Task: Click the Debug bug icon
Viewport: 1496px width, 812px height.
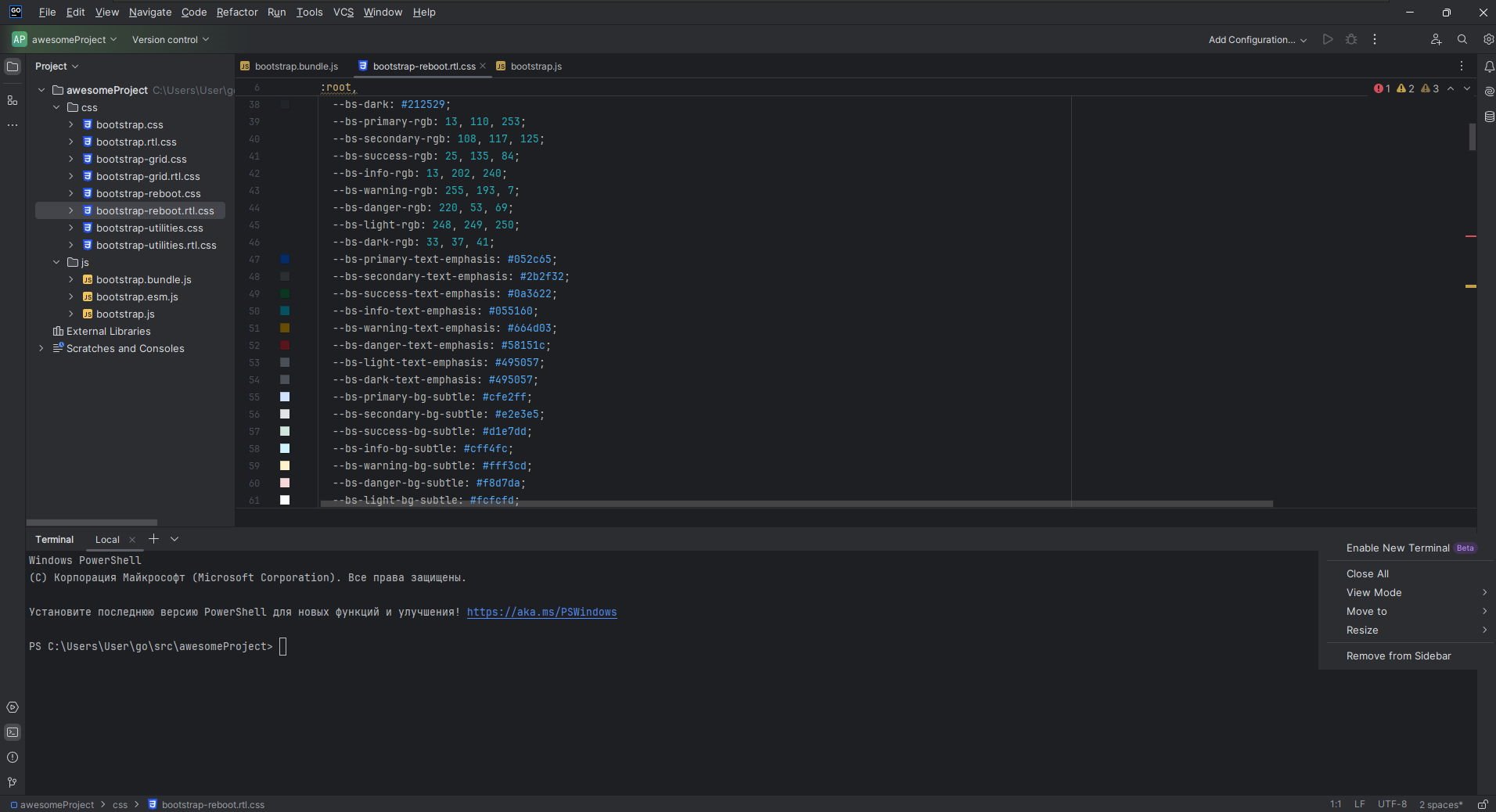Action: [x=1351, y=39]
